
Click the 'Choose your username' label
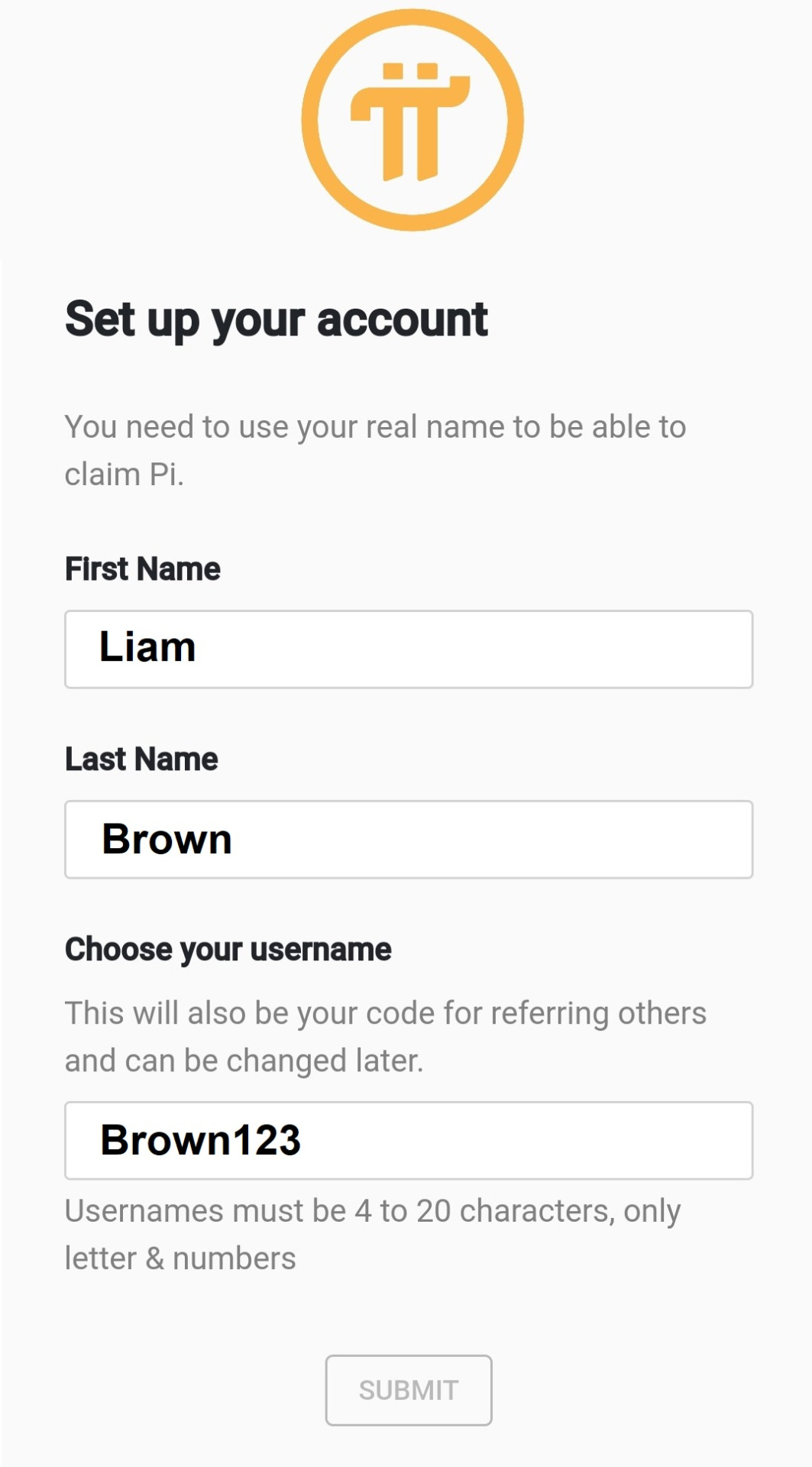[228, 950]
